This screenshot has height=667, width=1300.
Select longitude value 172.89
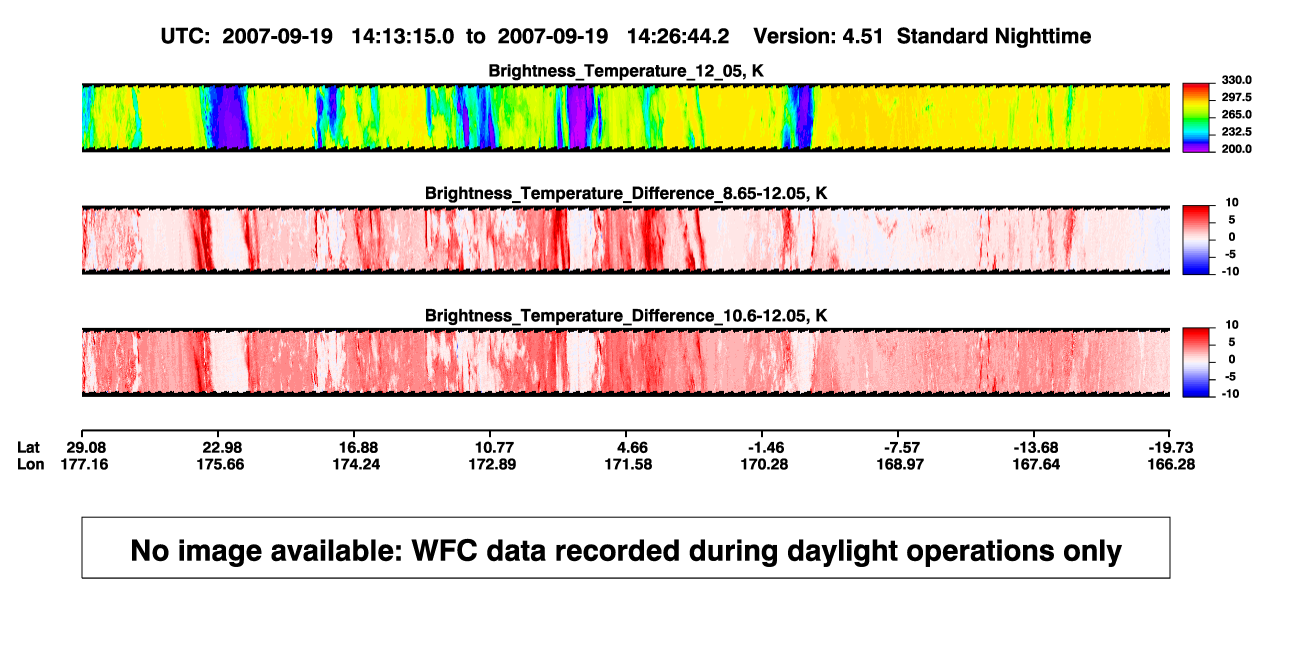tap(493, 464)
